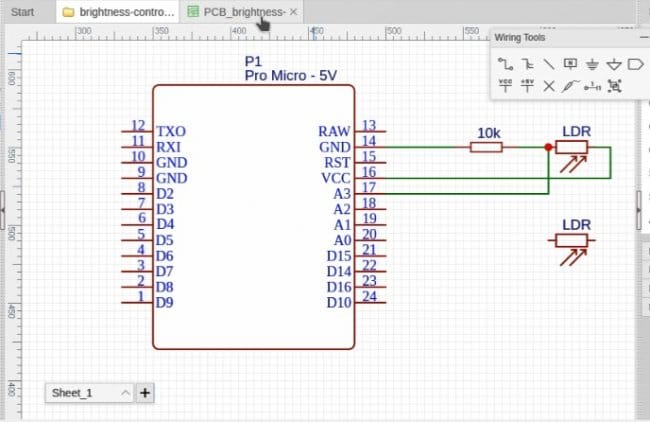This screenshot has width=650, height=422.
Task: Place a +5V power flag
Action: (x=526, y=86)
